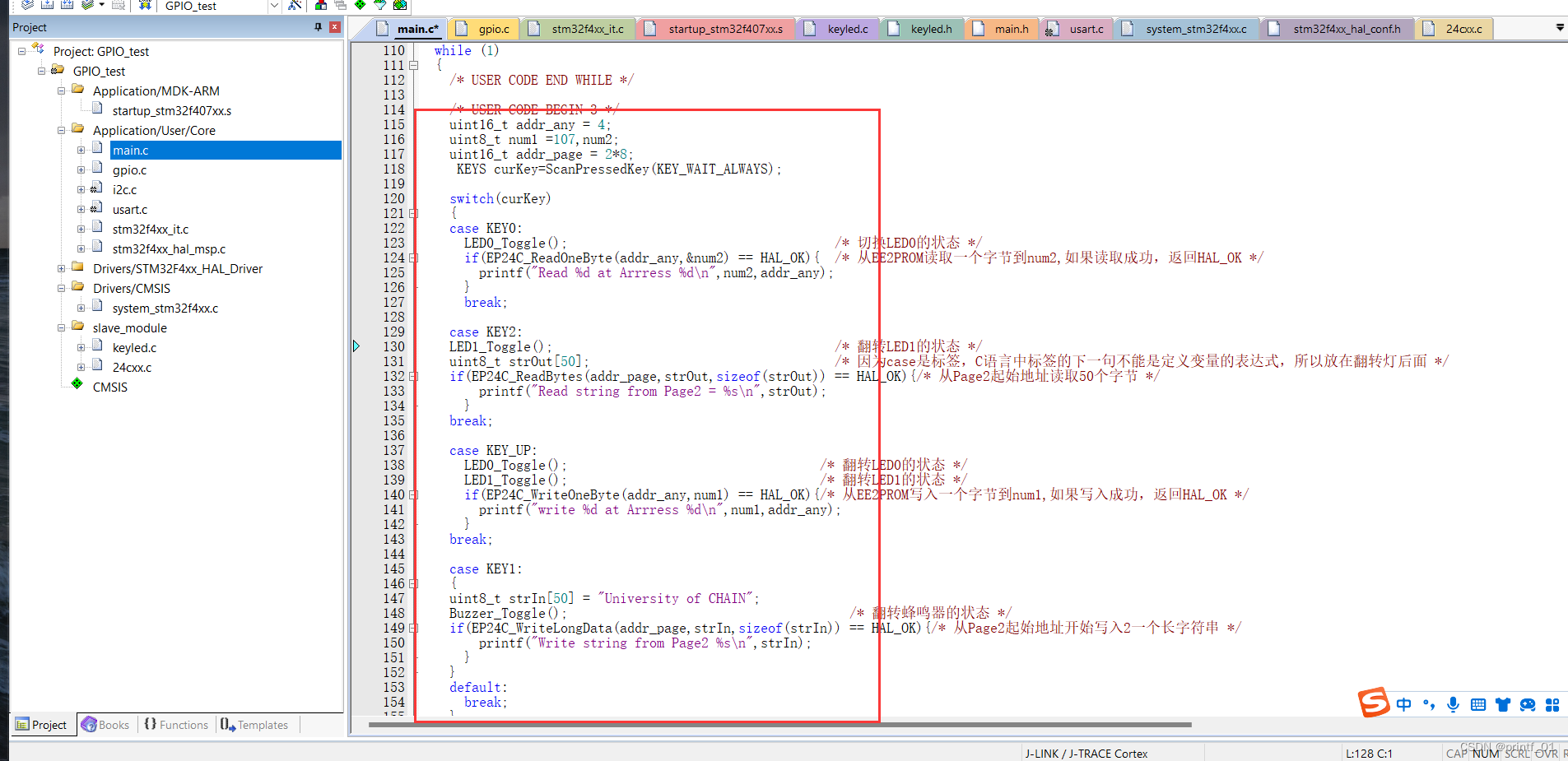This screenshot has width=1568, height=761.
Task: Expand the 24cxx.c node in tree
Action: pos(81,367)
